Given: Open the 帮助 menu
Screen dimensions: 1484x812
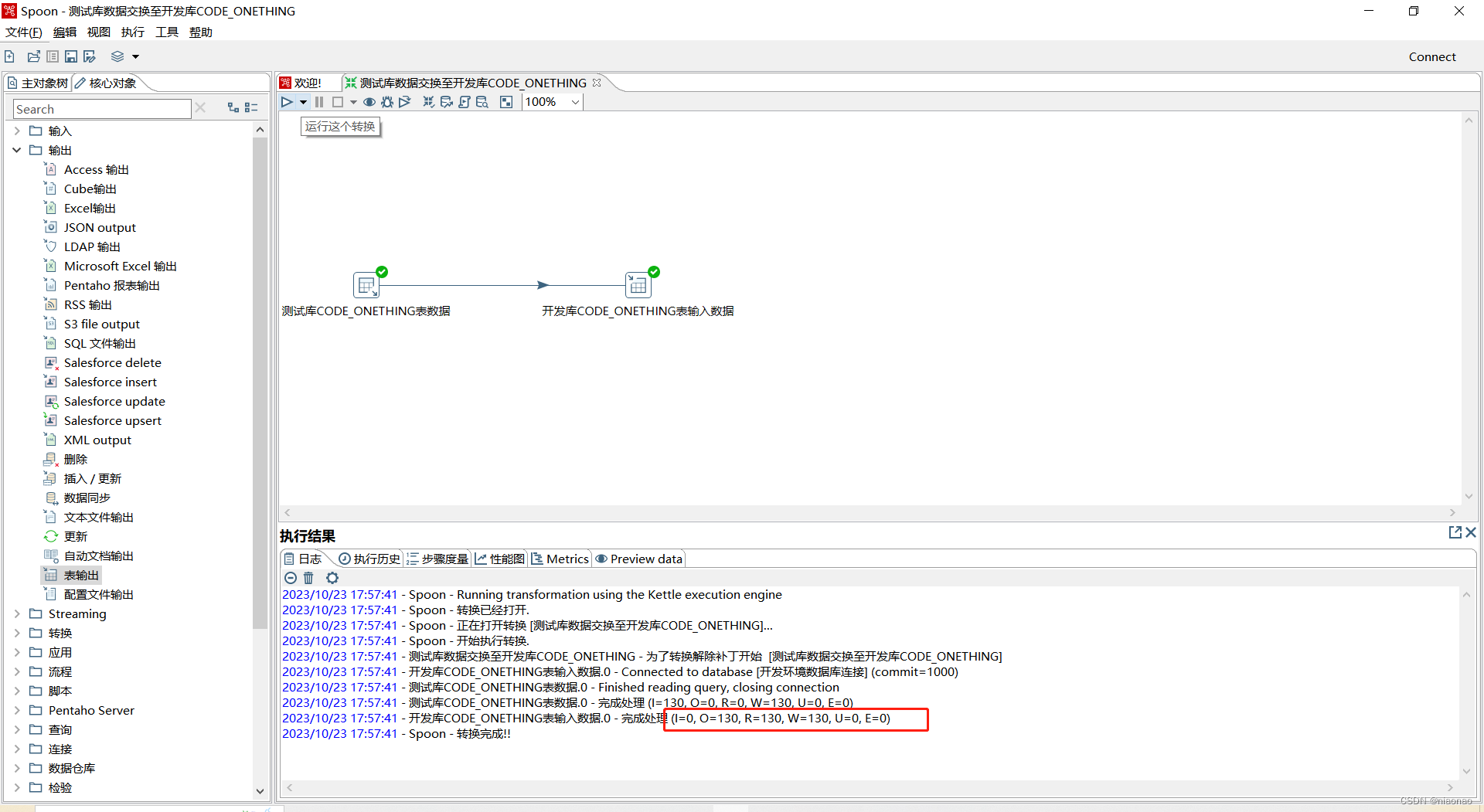Looking at the screenshot, I should click(x=201, y=32).
